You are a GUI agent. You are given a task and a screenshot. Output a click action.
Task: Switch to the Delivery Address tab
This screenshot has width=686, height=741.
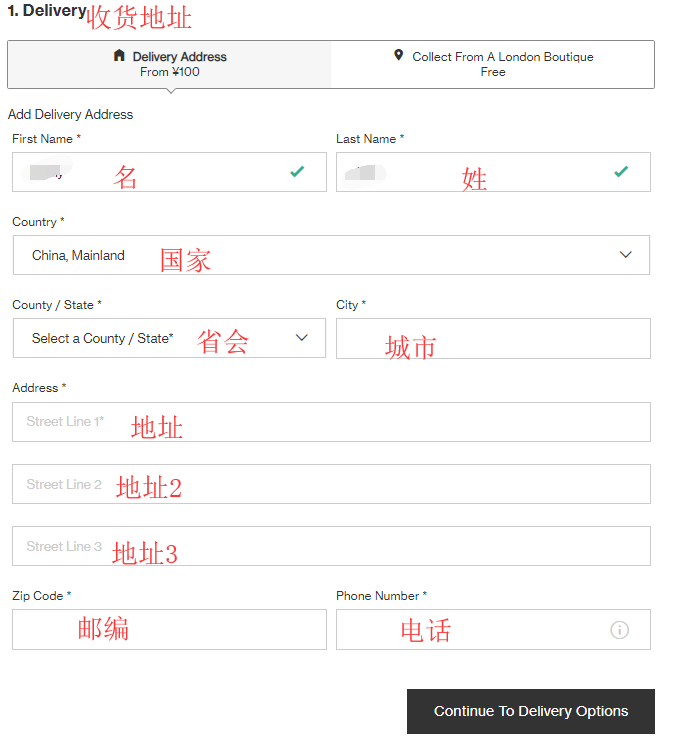pos(170,64)
